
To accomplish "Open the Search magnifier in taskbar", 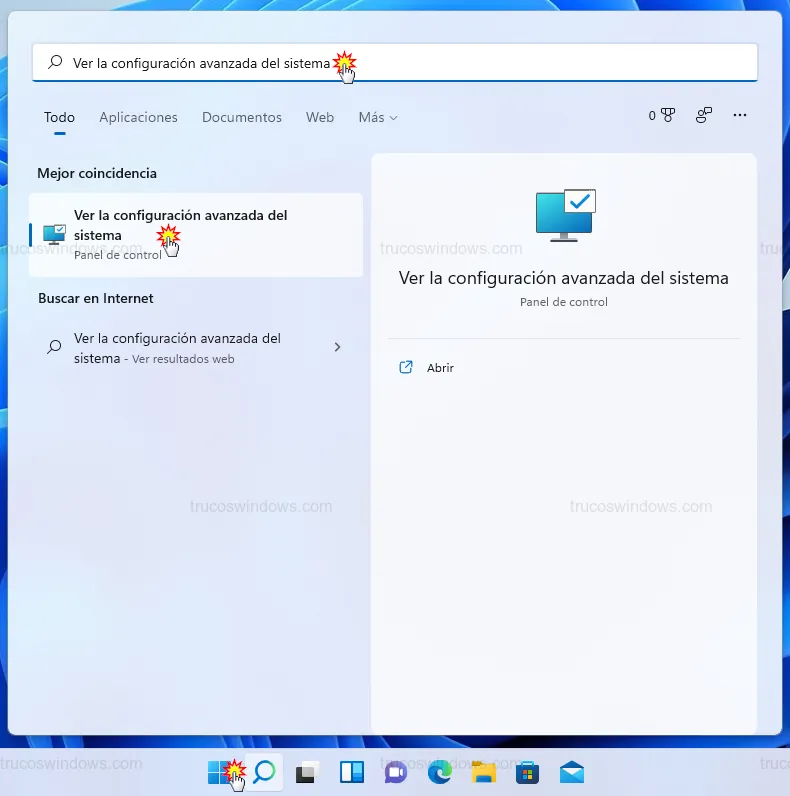I will tap(264, 772).
